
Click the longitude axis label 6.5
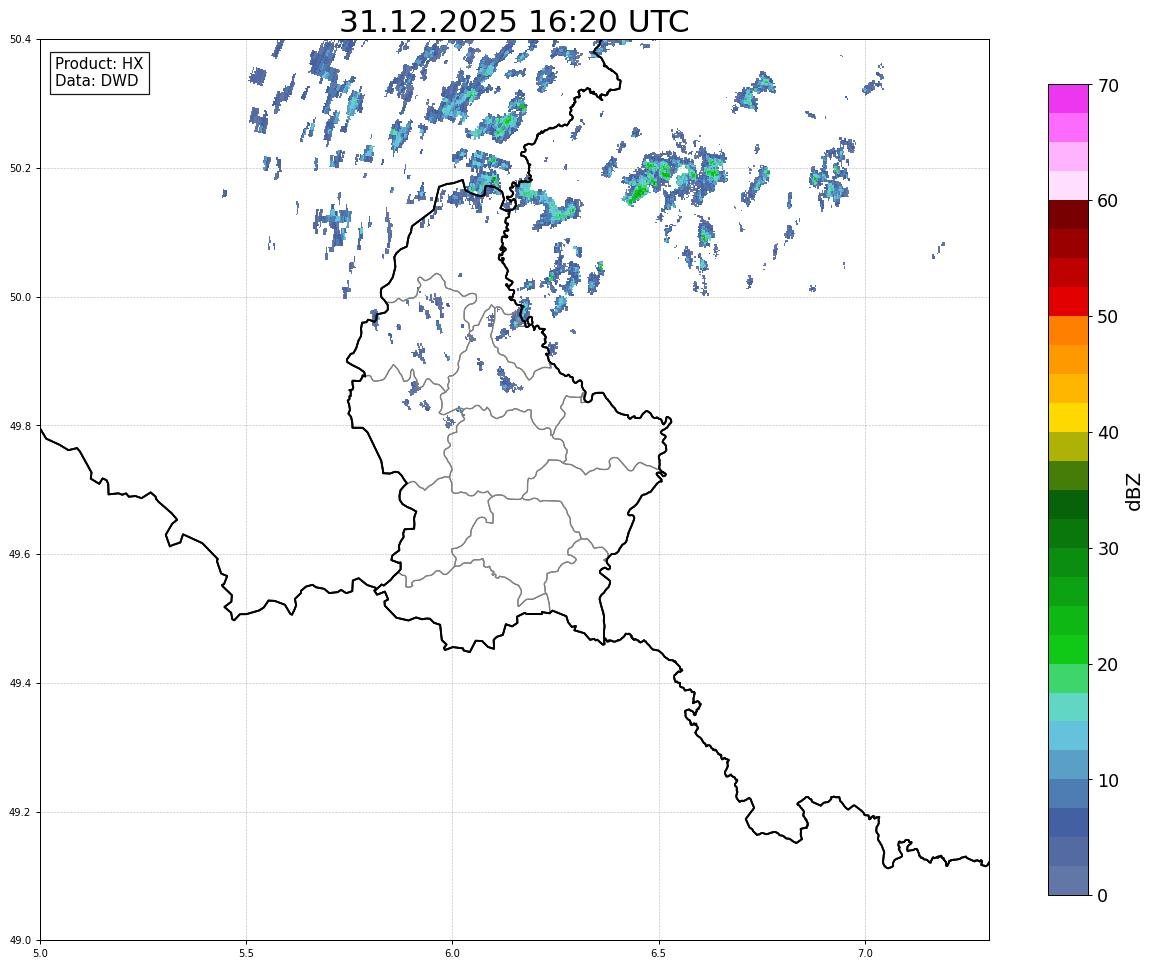[659, 953]
